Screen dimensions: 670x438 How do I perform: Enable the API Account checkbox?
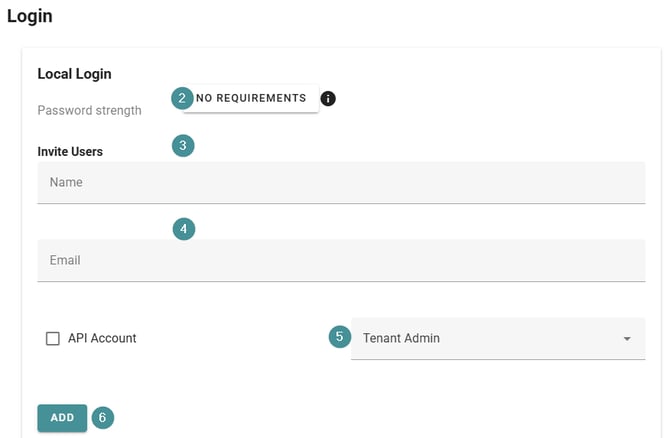pyautogui.click(x=53, y=339)
